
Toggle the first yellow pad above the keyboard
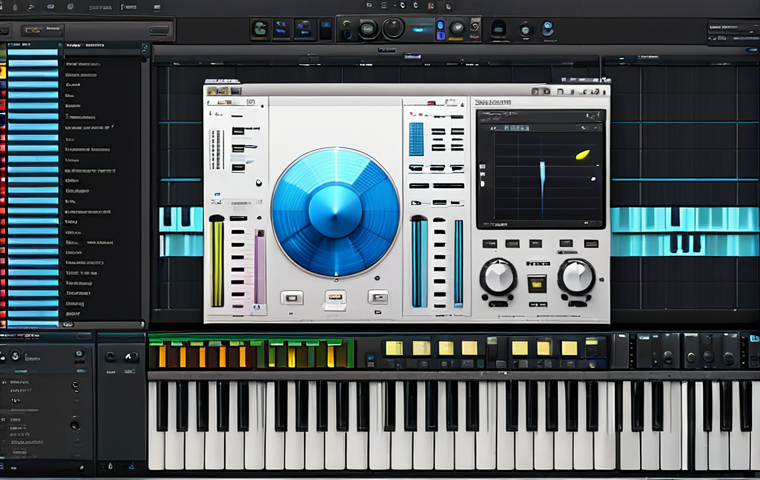(394, 348)
